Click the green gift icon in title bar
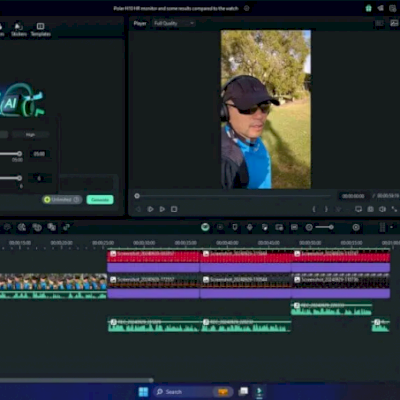Screen dimensions: 400x400 [368, 8]
